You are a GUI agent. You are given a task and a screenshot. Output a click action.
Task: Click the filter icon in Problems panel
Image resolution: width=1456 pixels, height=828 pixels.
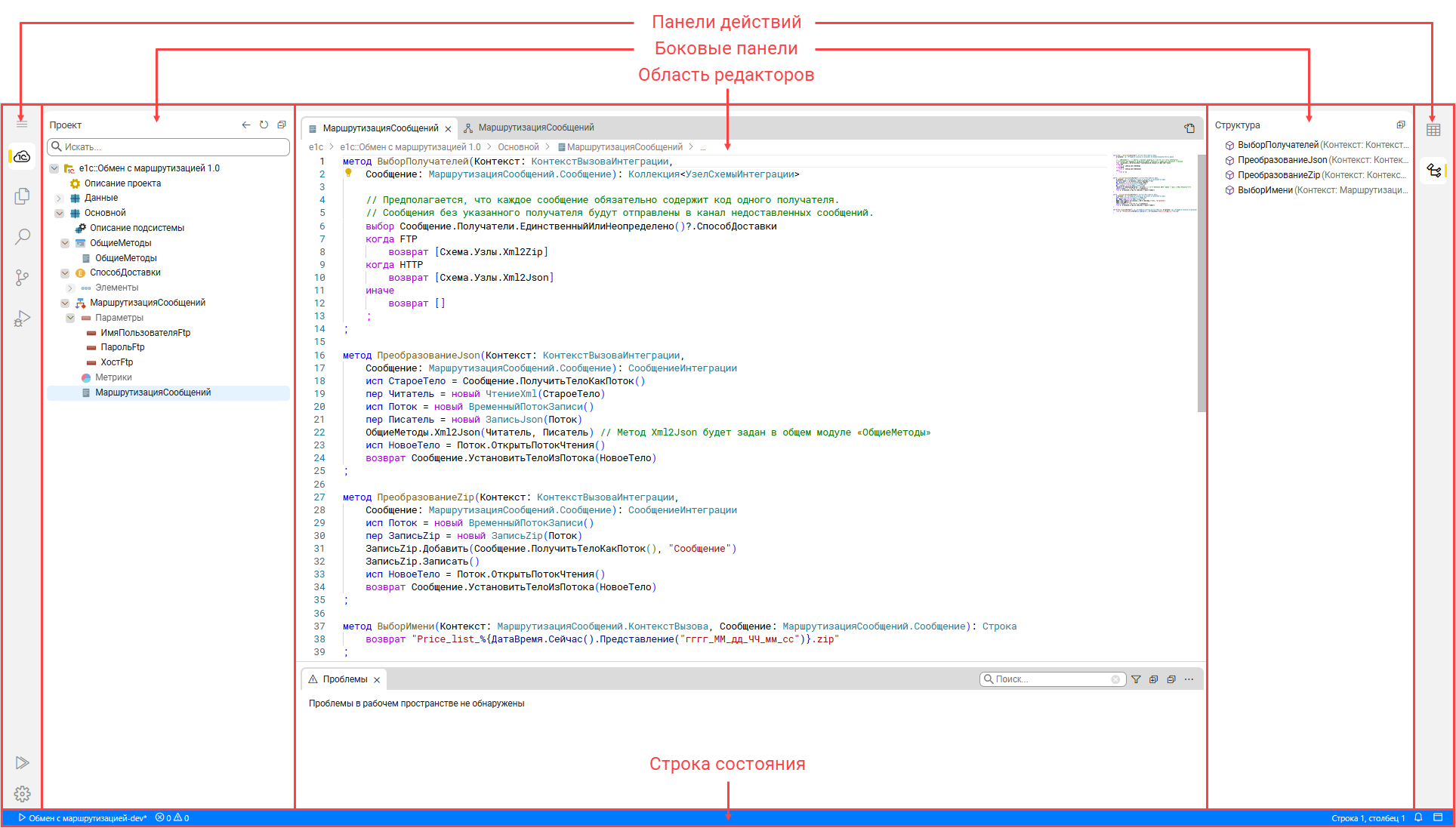click(x=1135, y=679)
